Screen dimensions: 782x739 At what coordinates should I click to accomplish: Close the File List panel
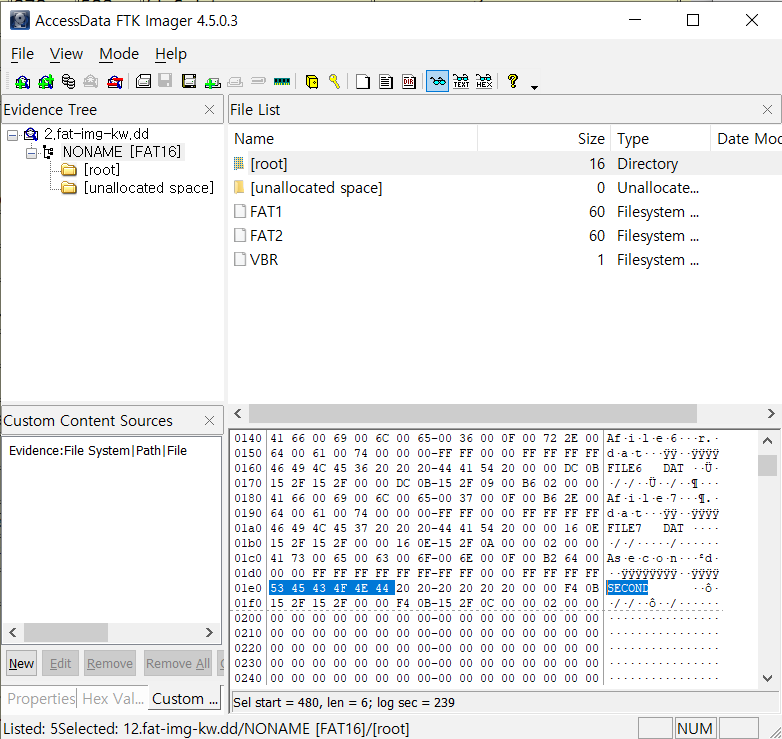tap(767, 110)
